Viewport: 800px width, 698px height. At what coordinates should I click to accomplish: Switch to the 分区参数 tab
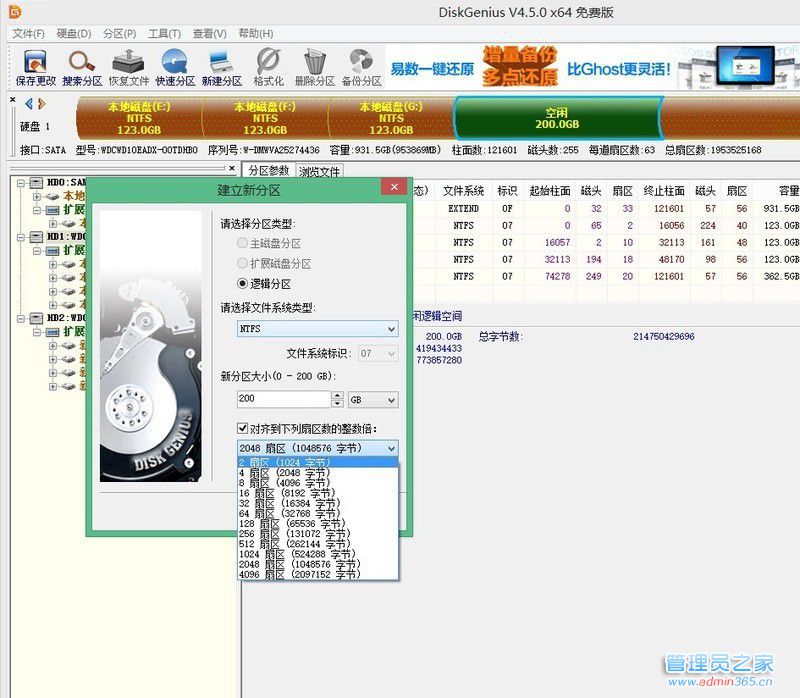[x=269, y=170]
